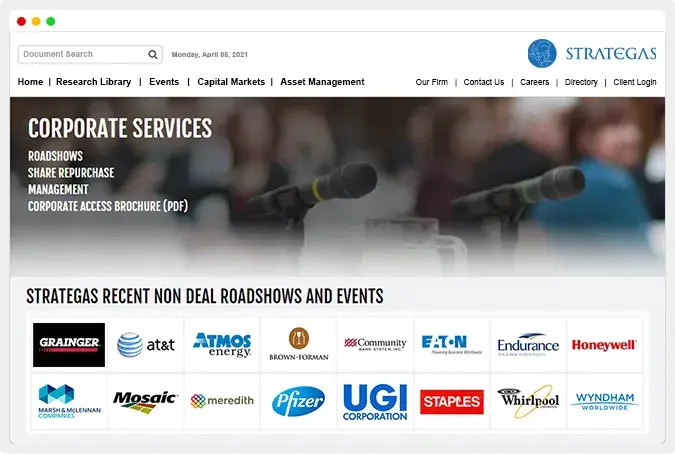Image resolution: width=675 pixels, height=454 pixels.
Task: Click the Wyndham Worldwide logo
Action: point(604,401)
